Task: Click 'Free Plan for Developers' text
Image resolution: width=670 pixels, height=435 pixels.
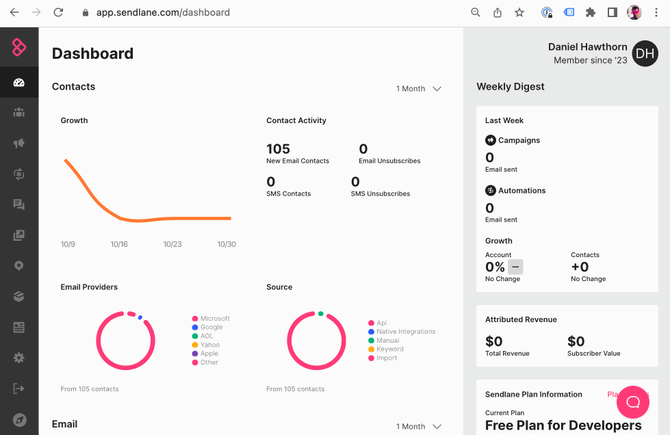Action: tap(563, 425)
